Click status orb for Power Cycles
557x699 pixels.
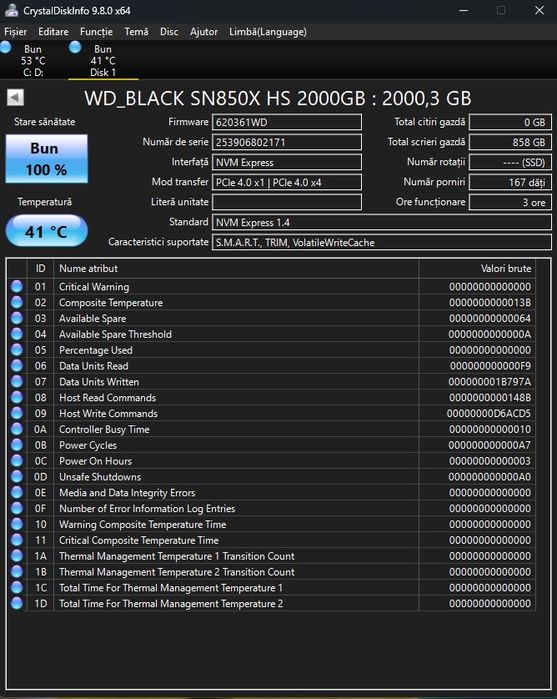point(17,445)
